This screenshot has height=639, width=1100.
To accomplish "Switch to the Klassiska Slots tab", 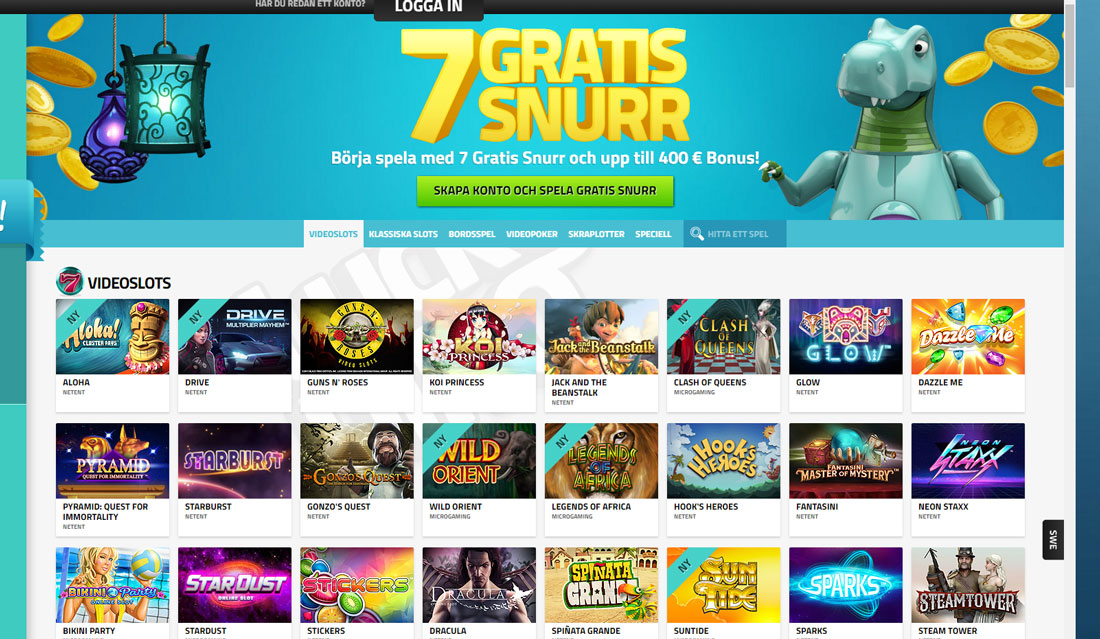I will point(403,234).
